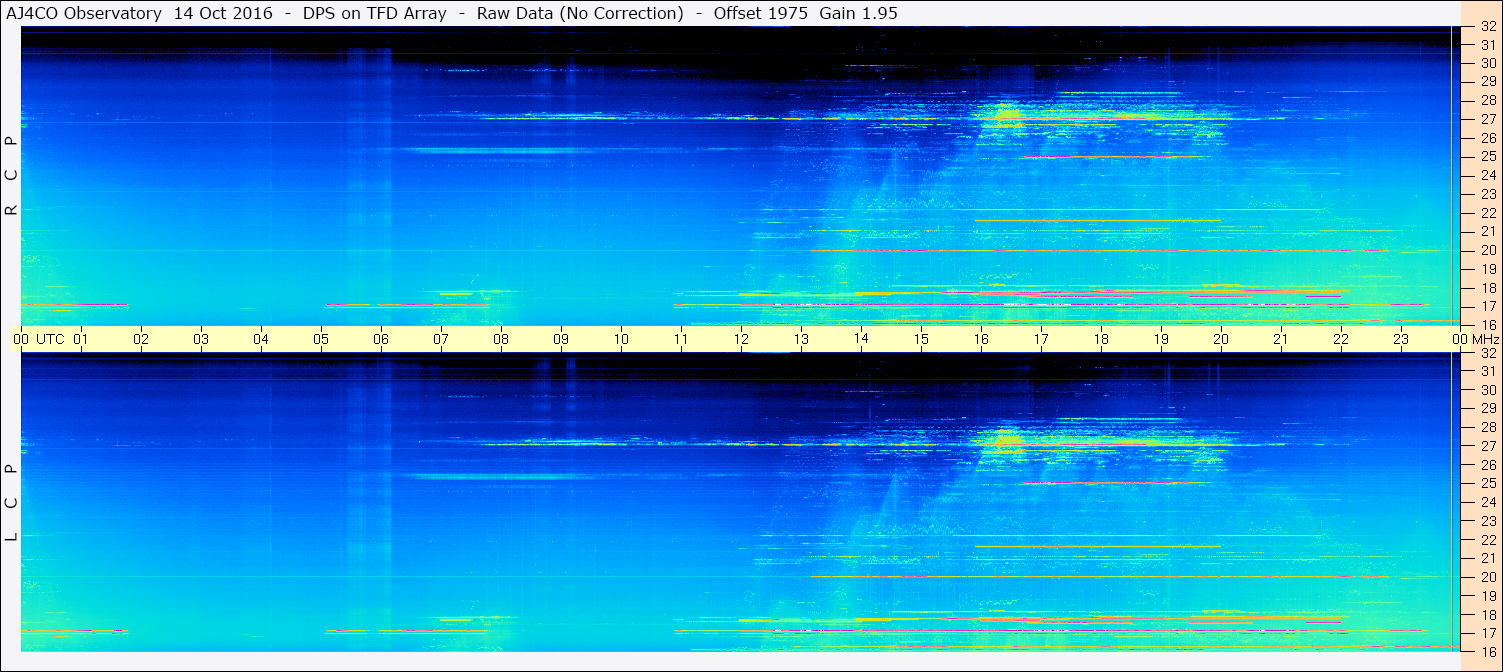
Task: Click the 21 MHz label in the LCP panel
Action: pyautogui.click(x=1488, y=558)
